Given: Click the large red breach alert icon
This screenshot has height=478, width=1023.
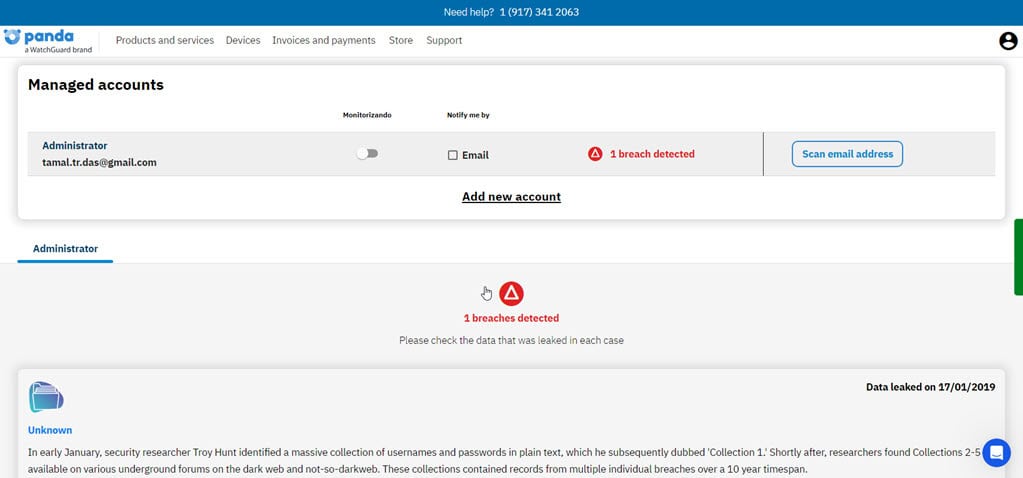Looking at the screenshot, I should (x=512, y=294).
